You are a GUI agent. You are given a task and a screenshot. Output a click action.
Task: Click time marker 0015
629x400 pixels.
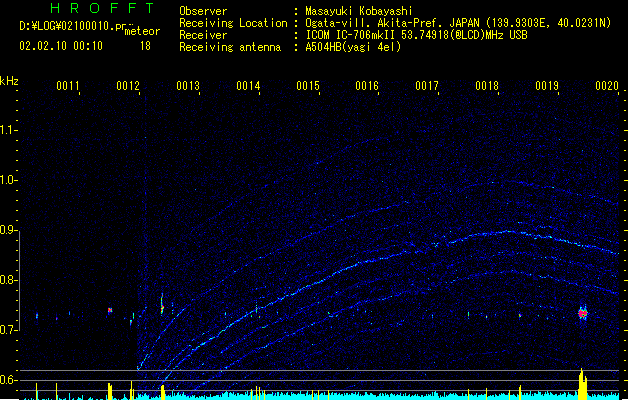tap(308, 86)
